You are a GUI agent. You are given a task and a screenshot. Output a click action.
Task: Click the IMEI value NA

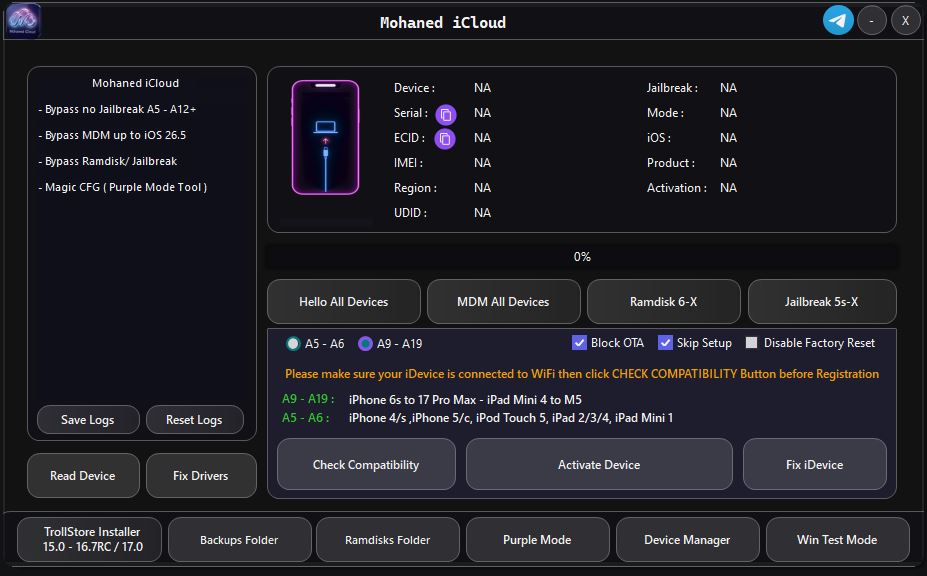[482, 163]
